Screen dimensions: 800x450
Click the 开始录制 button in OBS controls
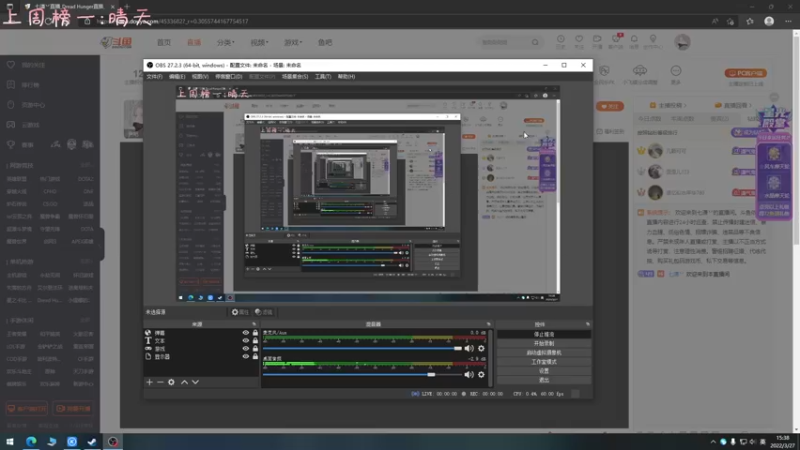pos(544,343)
